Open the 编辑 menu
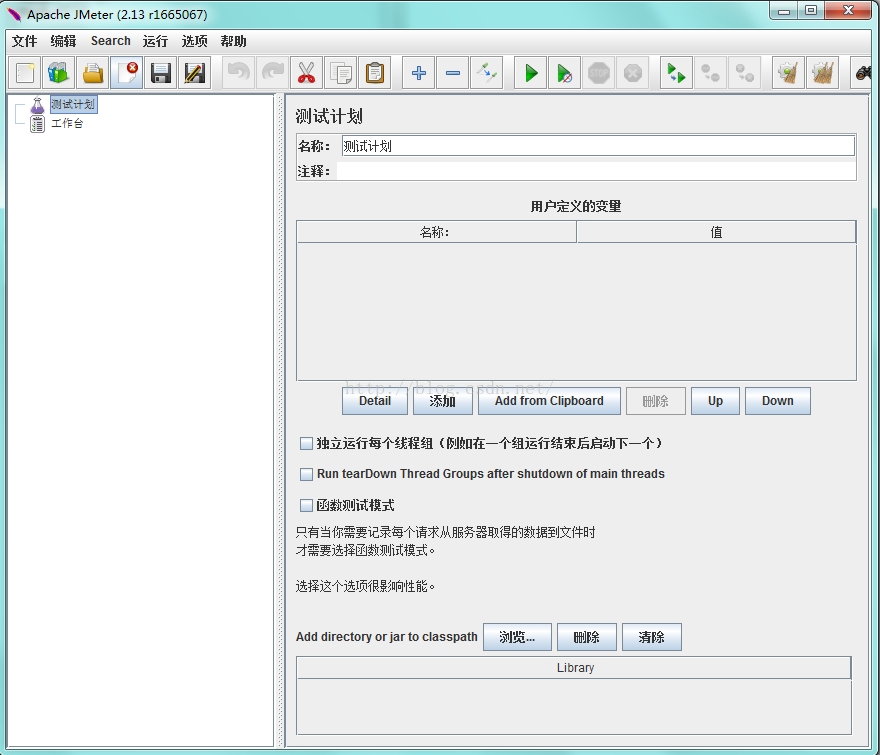Screen dimensions: 880x755 point(63,41)
